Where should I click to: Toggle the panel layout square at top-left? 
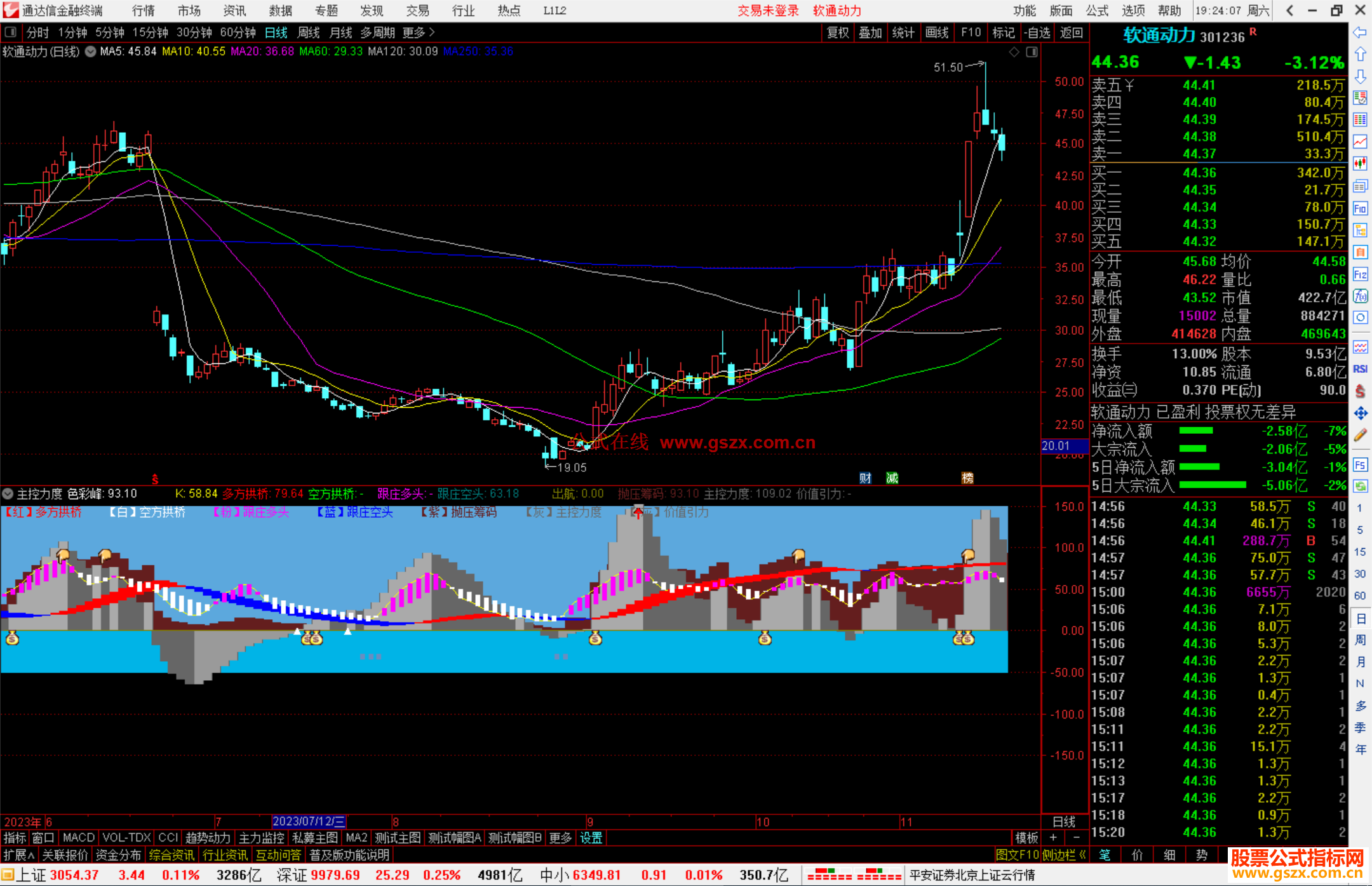[10, 32]
